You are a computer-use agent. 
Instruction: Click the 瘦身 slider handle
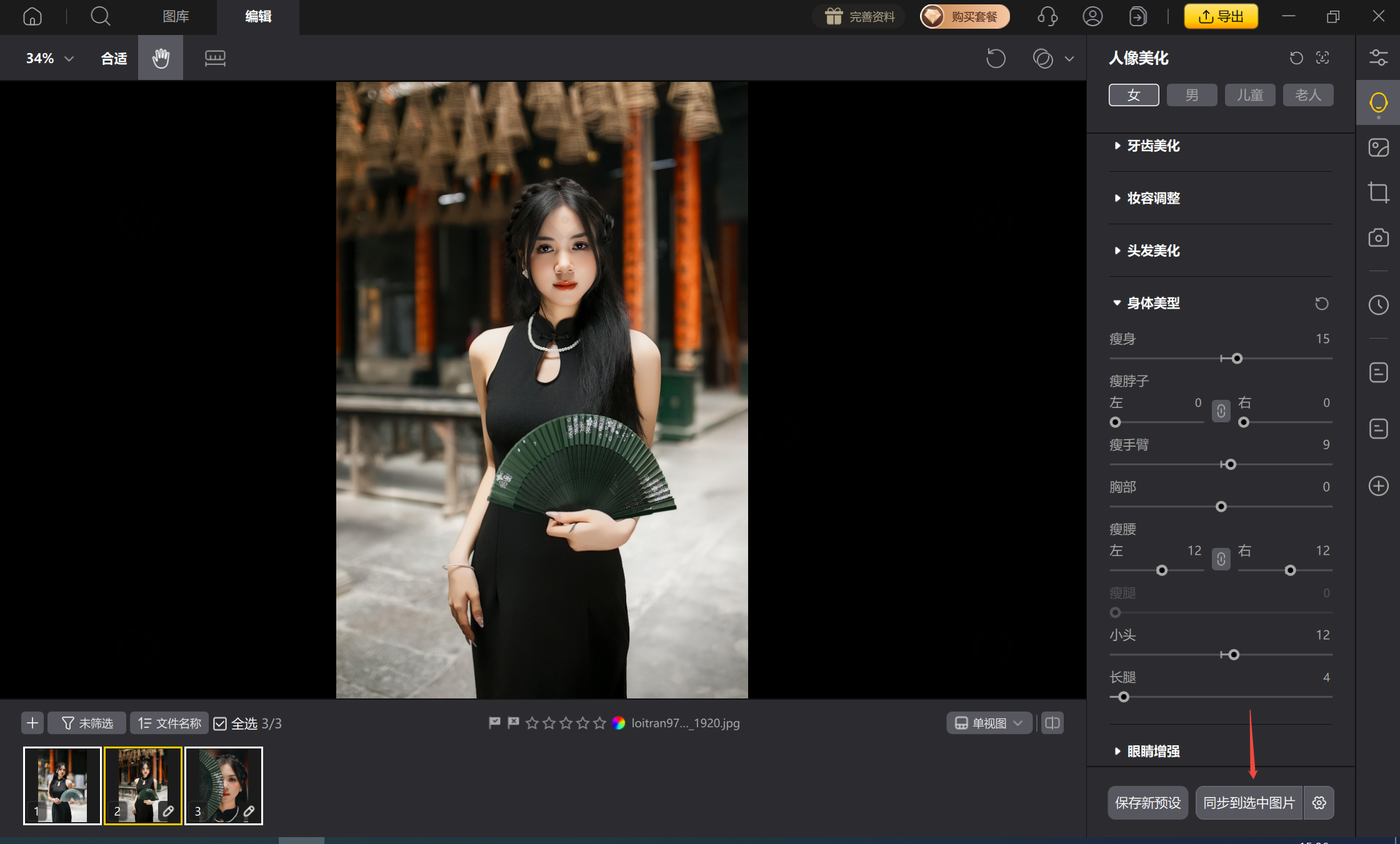click(1237, 359)
